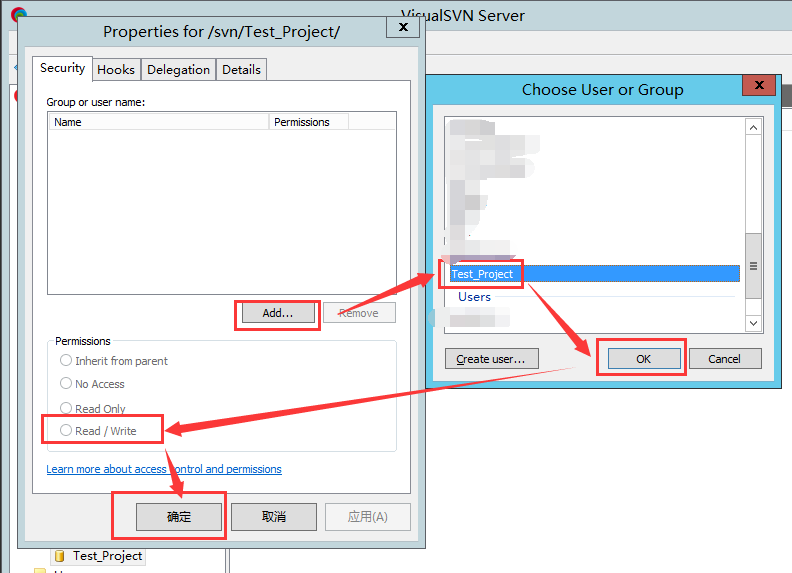792x573 pixels.
Task: Select the Security tab
Action: coord(62,68)
